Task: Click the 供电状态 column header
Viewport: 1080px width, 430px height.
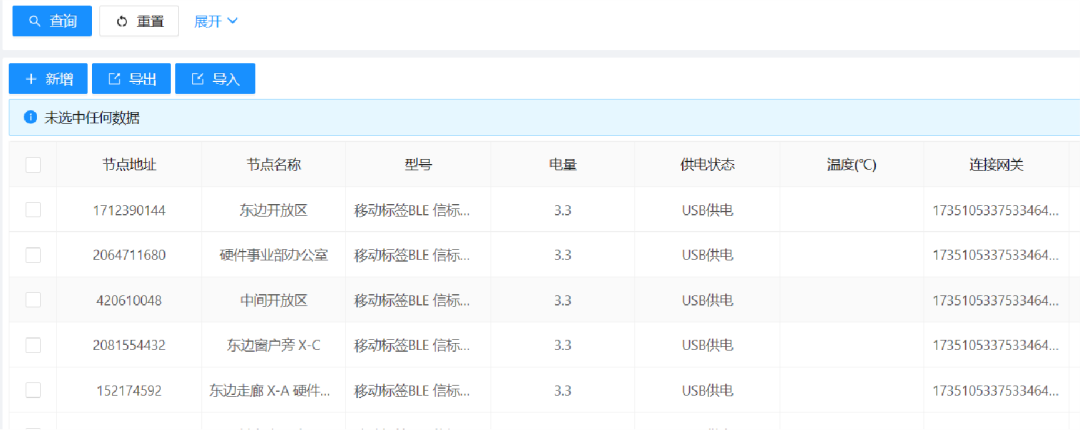Action: (x=707, y=165)
